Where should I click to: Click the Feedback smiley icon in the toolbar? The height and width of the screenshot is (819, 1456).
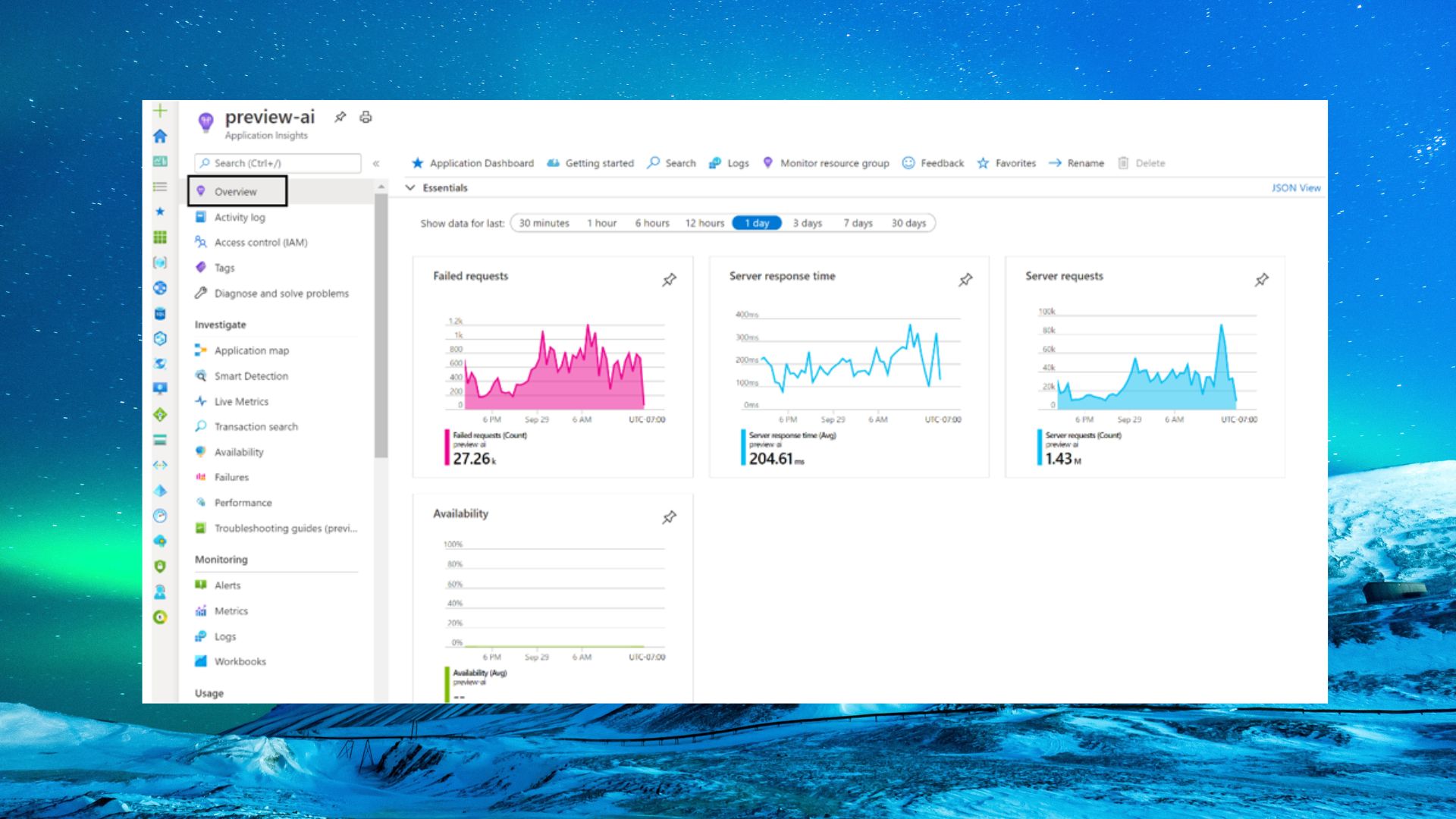point(907,163)
